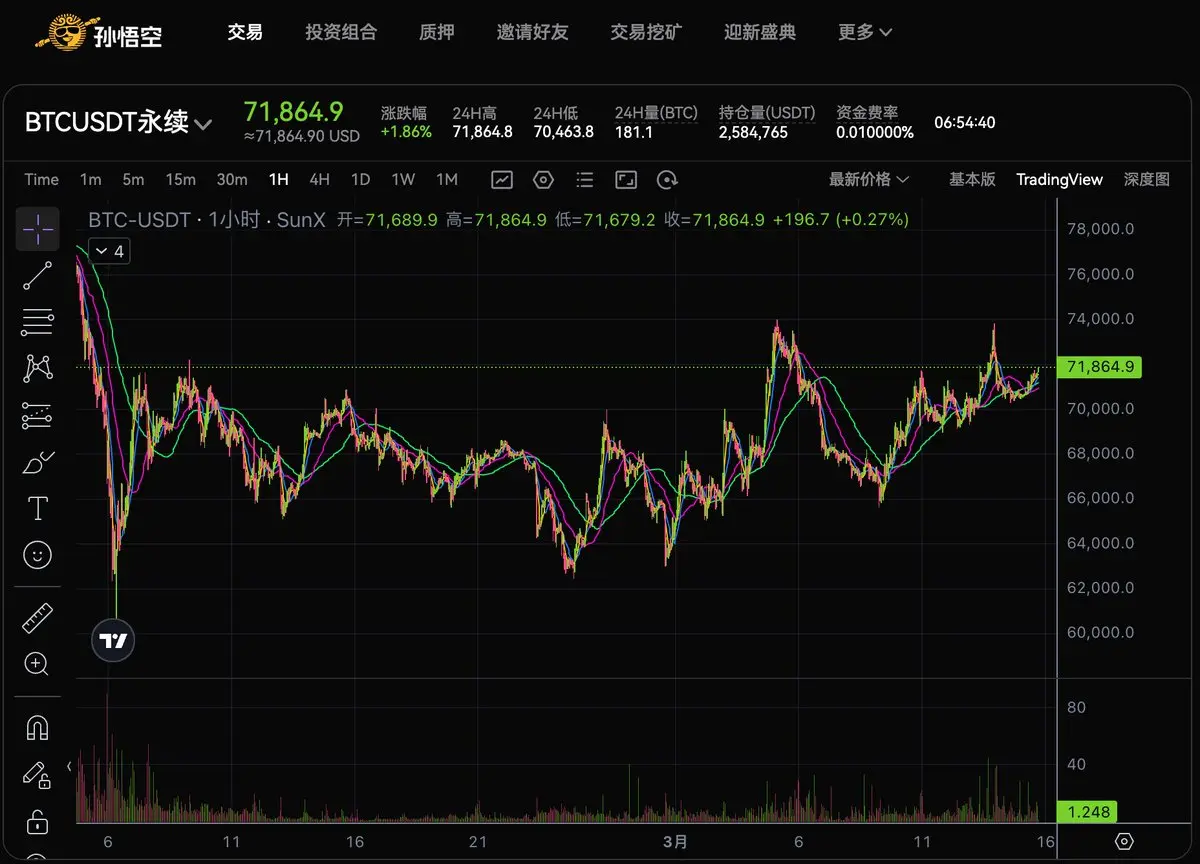Open the indicators chart-type icon
The height and width of the screenshot is (864, 1200).
502,180
